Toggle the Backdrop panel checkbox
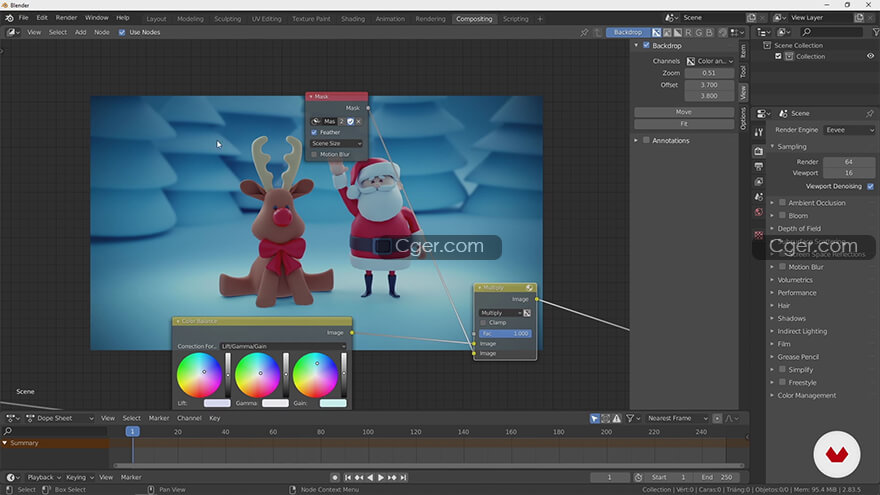This screenshot has width=880, height=495. pyautogui.click(x=646, y=45)
